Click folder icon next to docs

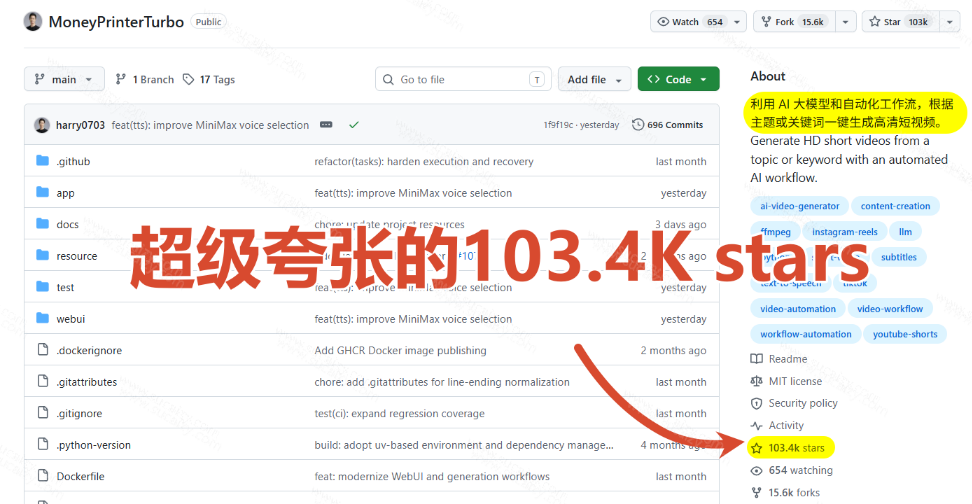[x=42, y=224]
